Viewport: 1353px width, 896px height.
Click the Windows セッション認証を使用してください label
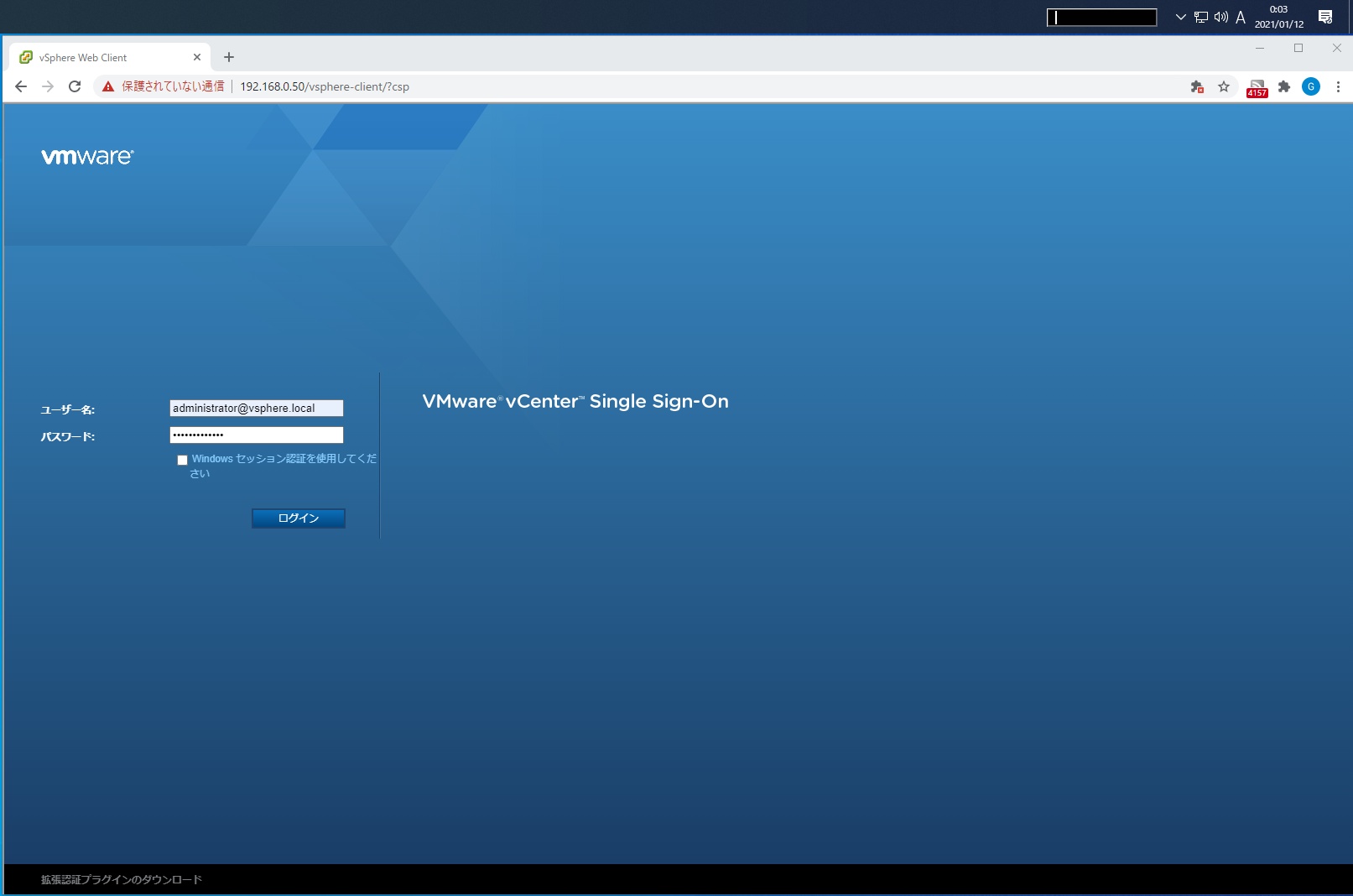284,466
